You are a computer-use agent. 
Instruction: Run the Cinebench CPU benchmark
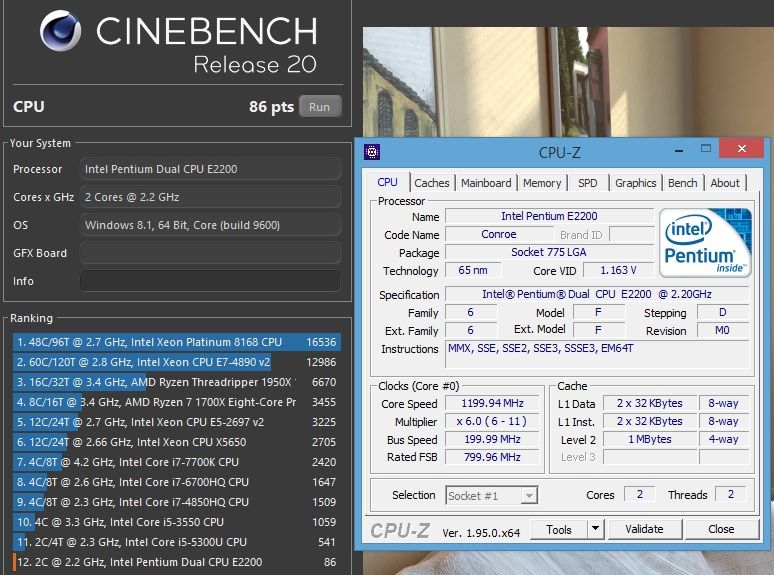coord(319,107)
